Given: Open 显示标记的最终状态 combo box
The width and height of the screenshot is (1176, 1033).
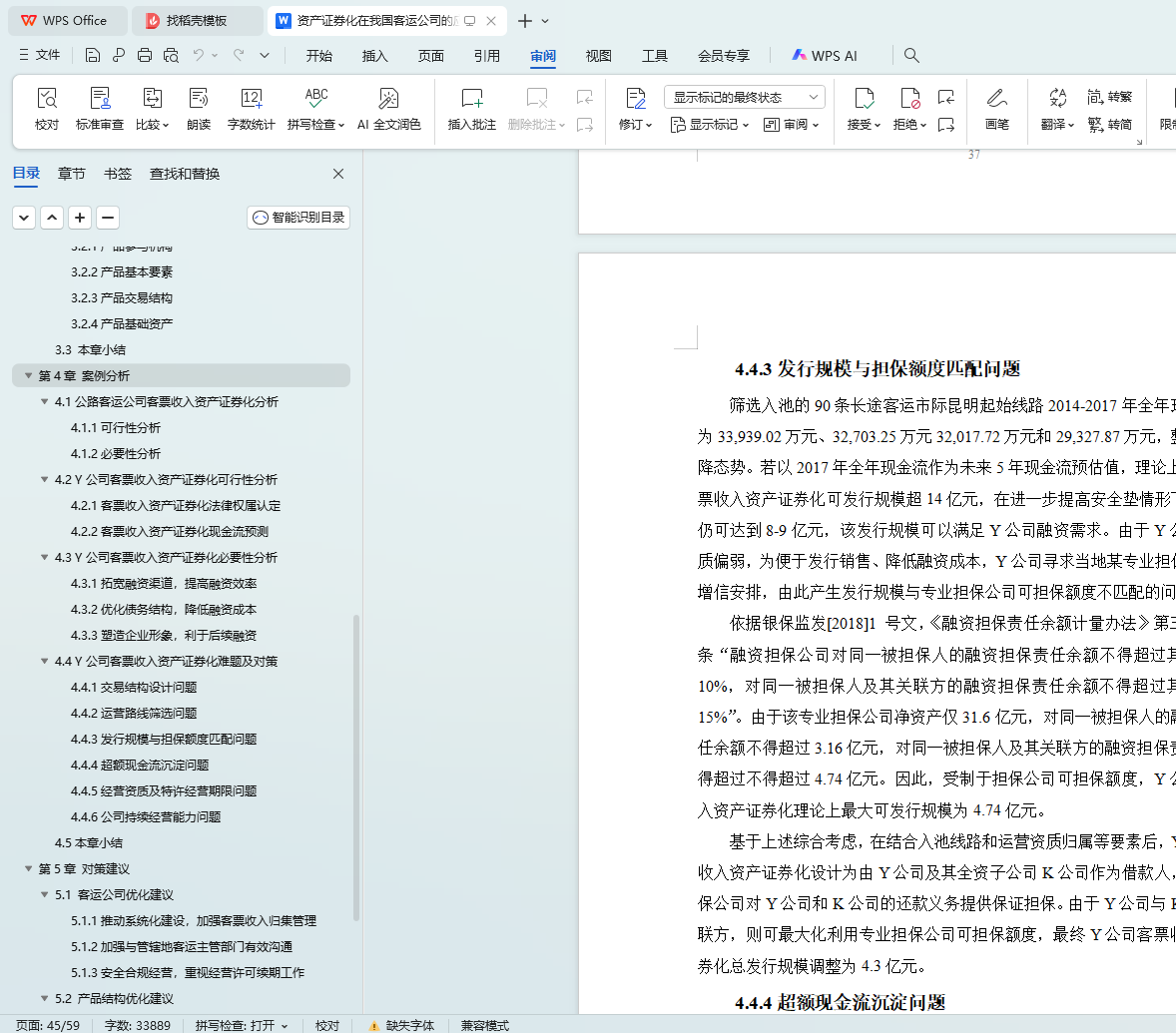Looking at the screenshot, I should (744, 98).
